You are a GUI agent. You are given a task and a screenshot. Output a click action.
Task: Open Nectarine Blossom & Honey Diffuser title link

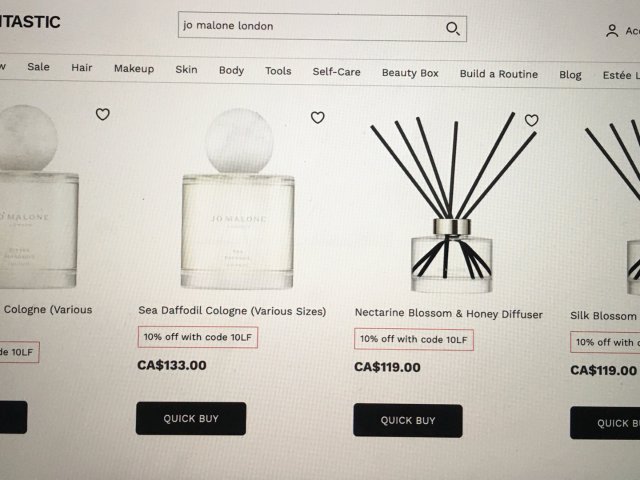[449, 313]
